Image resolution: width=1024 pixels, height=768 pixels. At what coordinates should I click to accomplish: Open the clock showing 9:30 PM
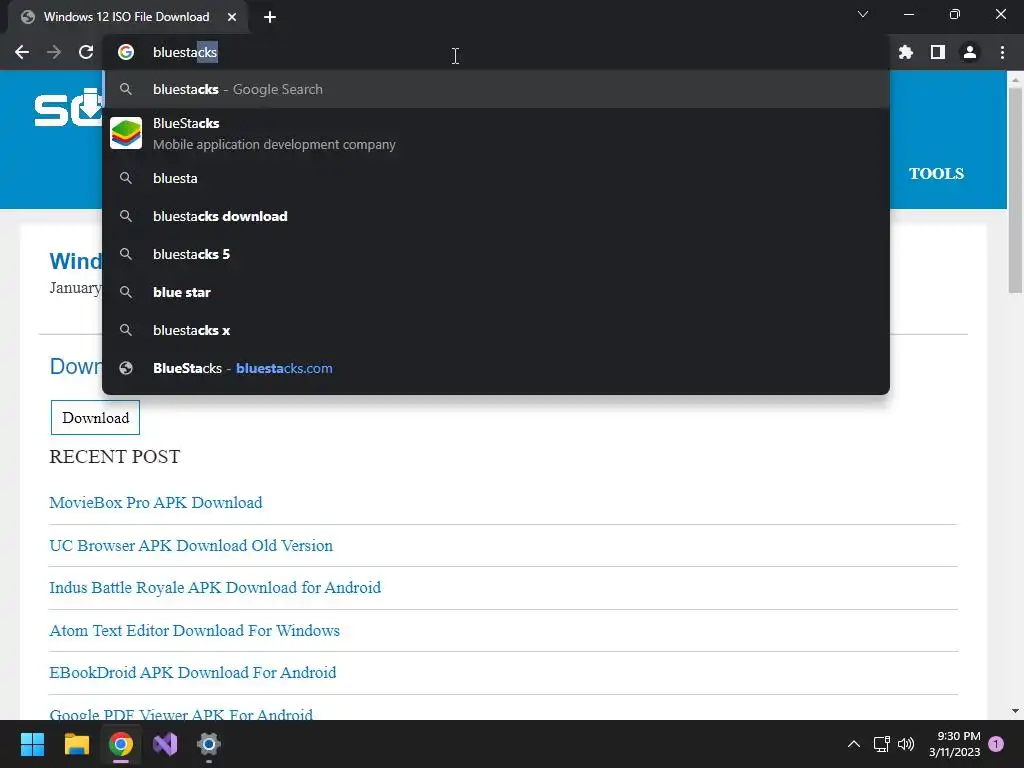click(x=955, y=744)
